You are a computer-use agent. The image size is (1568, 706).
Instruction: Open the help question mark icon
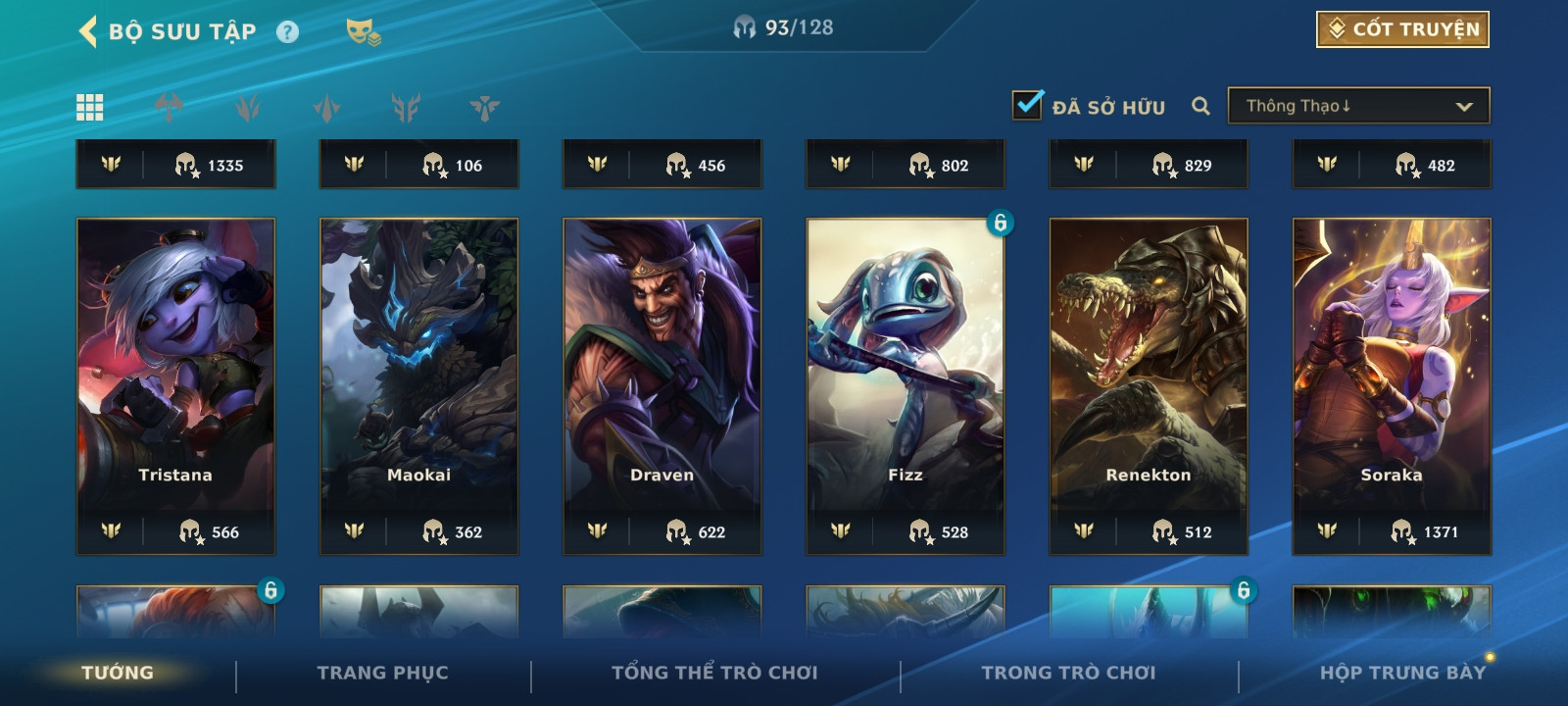(287, 32)
